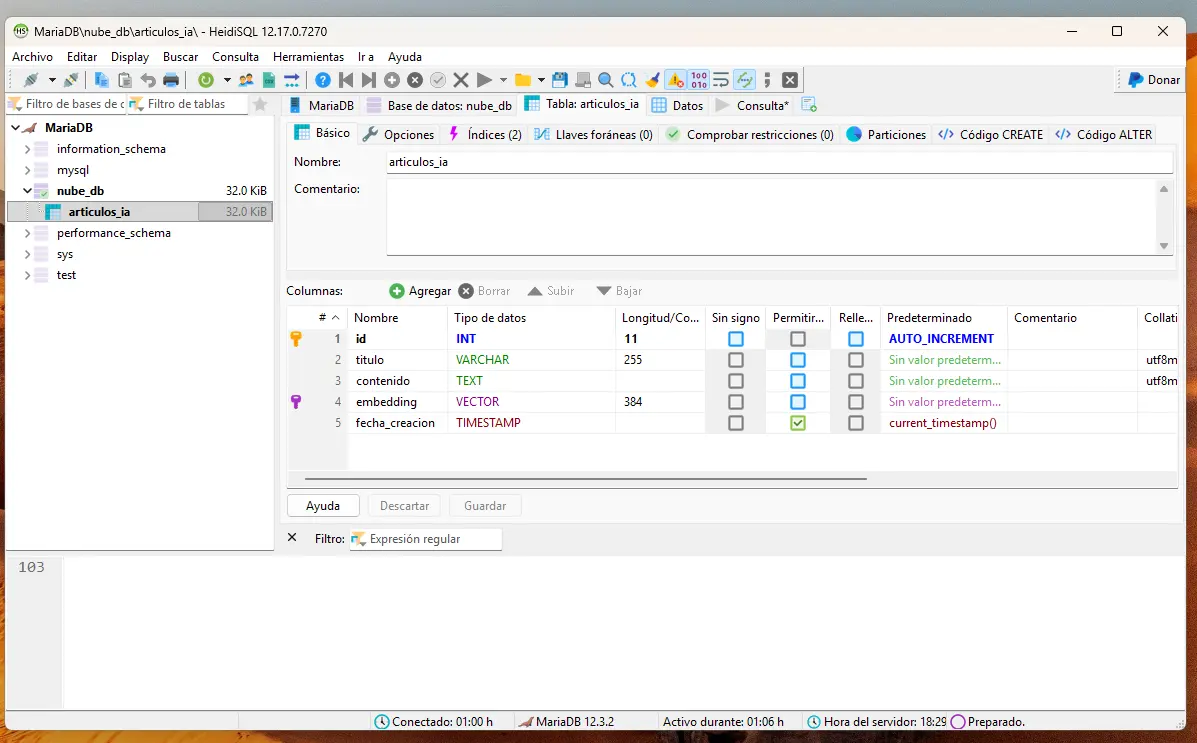Image resolution: width=1197 pixels, height=743 pixels.
Task: Toggle Sin signo checkbox for id column
Action: coord(735,338)
